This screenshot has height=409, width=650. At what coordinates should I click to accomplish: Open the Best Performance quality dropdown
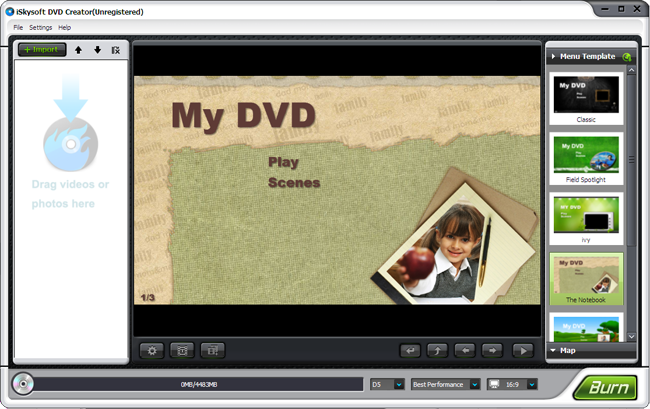click(x=475, y=384)
